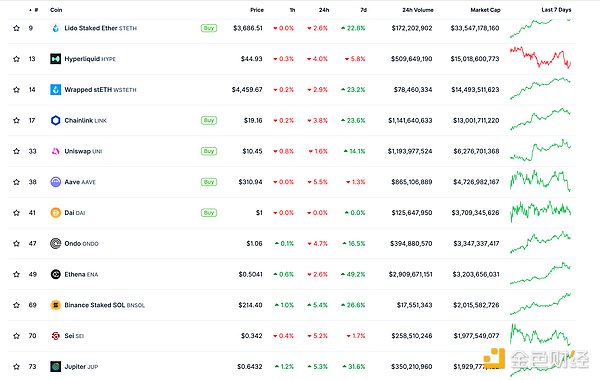600x380 pixels.
Task: Toggle favorite star for Lido Staked Ether
Action: point(16,28)
